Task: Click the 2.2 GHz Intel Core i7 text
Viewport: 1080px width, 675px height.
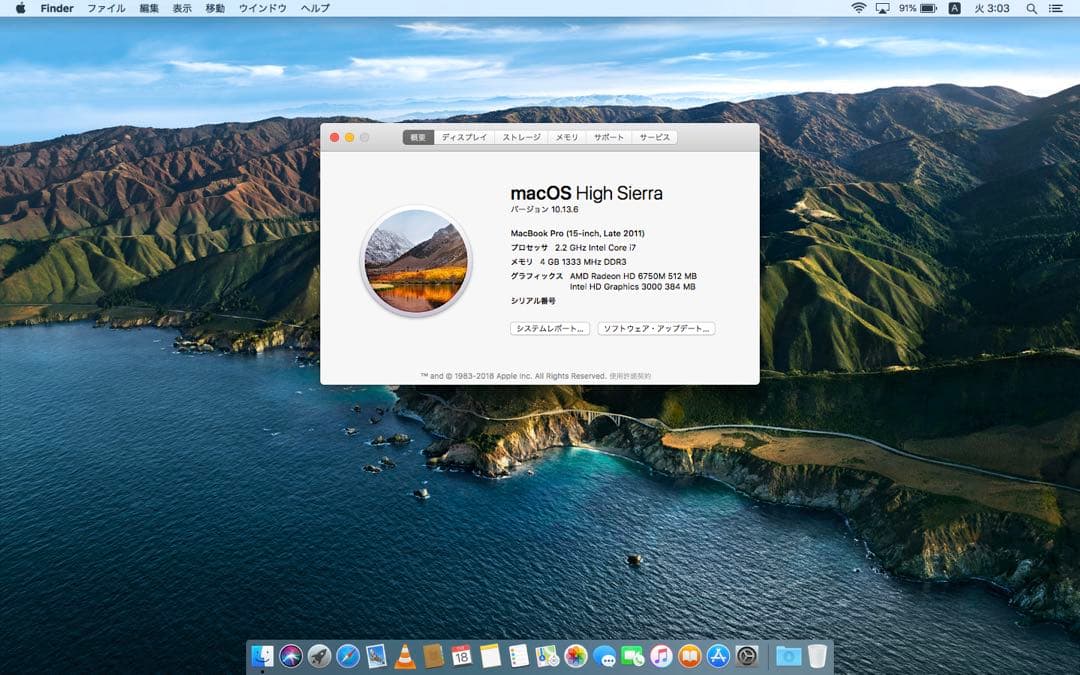Action: [595, 247]
